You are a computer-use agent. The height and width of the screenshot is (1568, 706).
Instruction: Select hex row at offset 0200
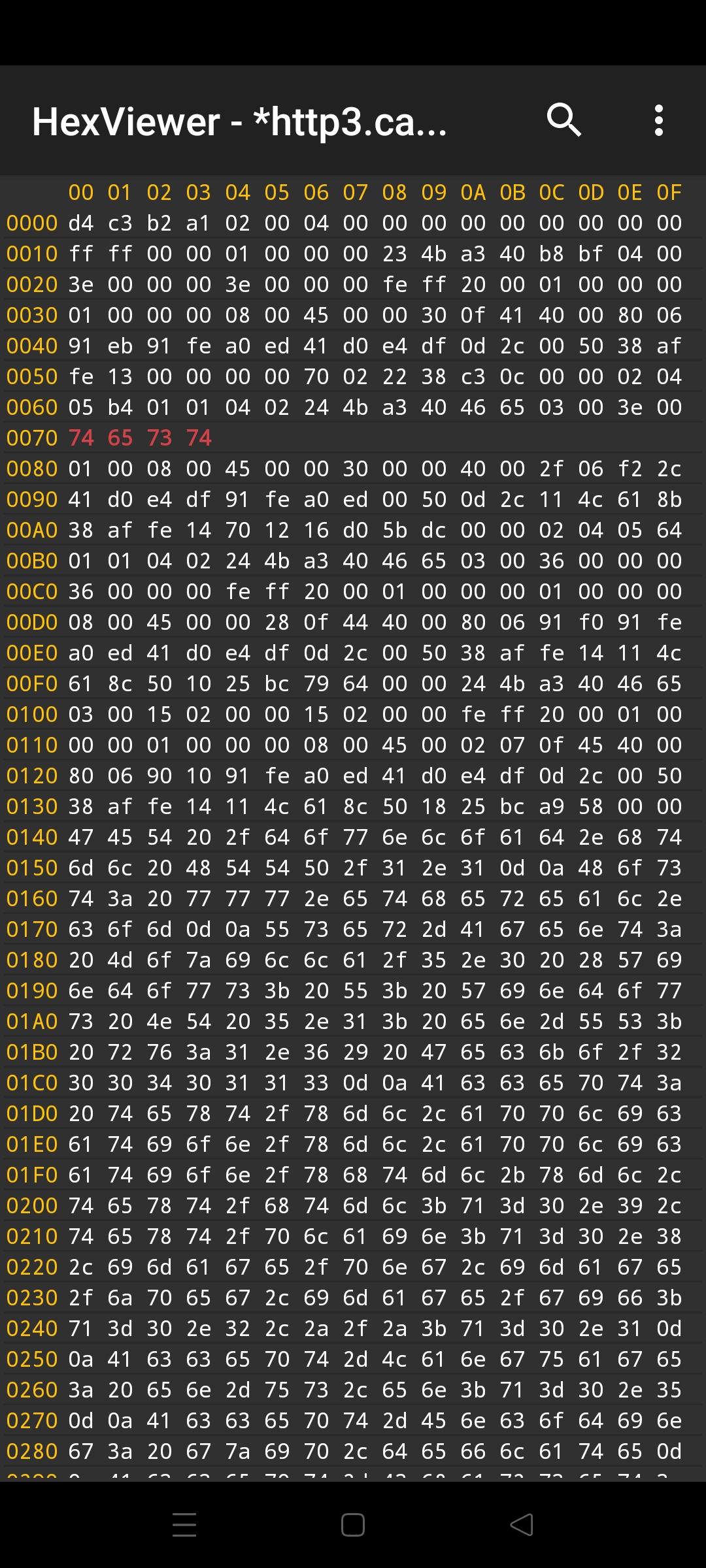pyautogui.click(x=353, y=1205)
